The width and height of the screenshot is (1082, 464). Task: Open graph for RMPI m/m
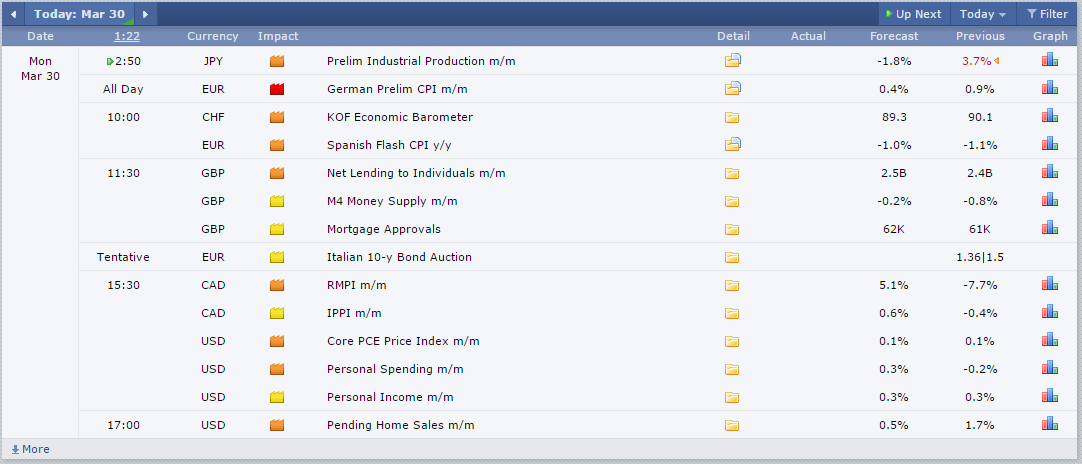coord(1050,284)
